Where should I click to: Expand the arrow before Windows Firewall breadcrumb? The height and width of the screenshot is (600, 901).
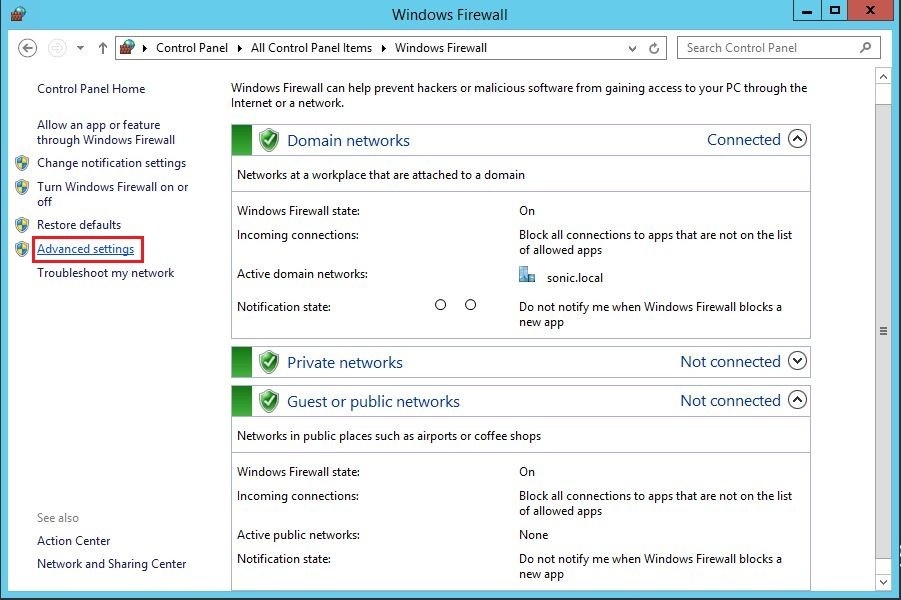click(x=383, y=48)
